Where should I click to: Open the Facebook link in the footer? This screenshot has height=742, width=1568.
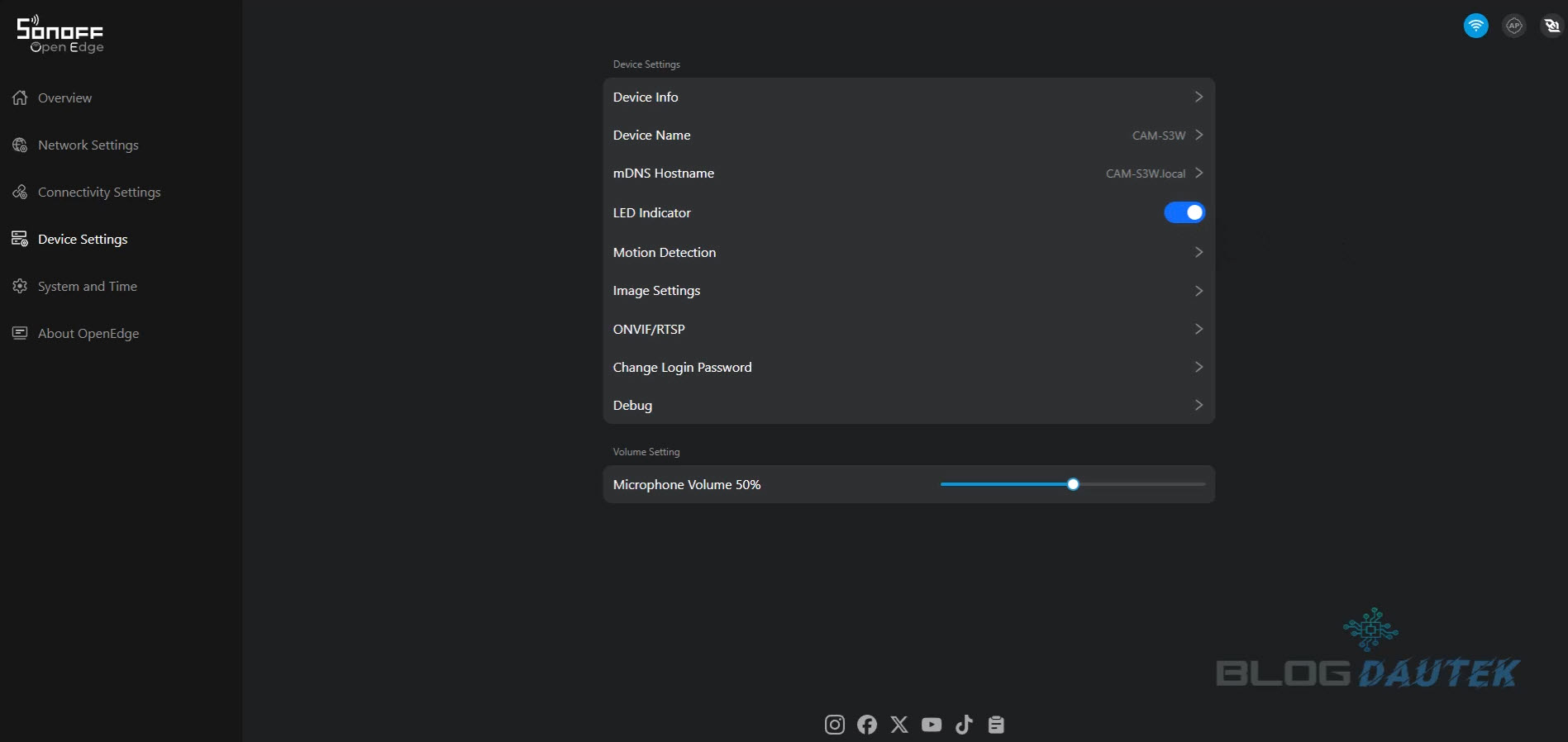[867, 725]
